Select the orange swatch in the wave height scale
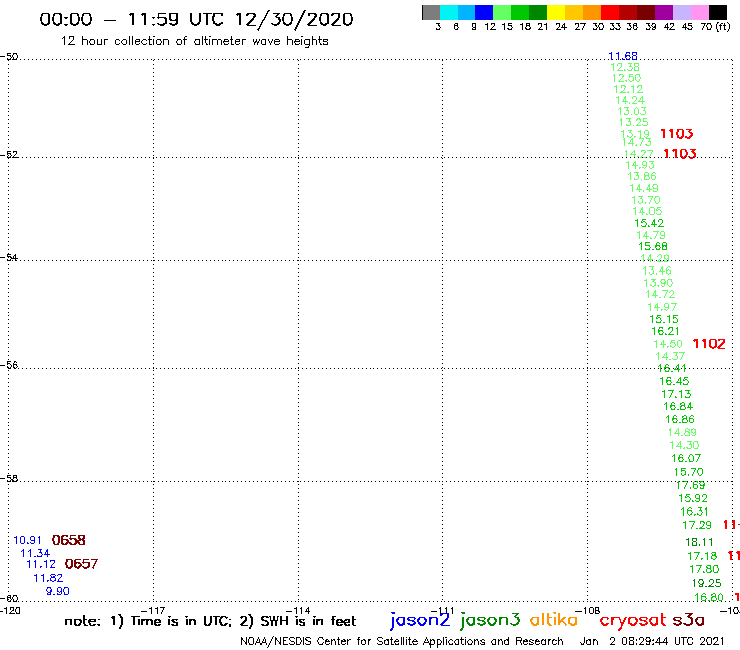 (x=592, y=12)
